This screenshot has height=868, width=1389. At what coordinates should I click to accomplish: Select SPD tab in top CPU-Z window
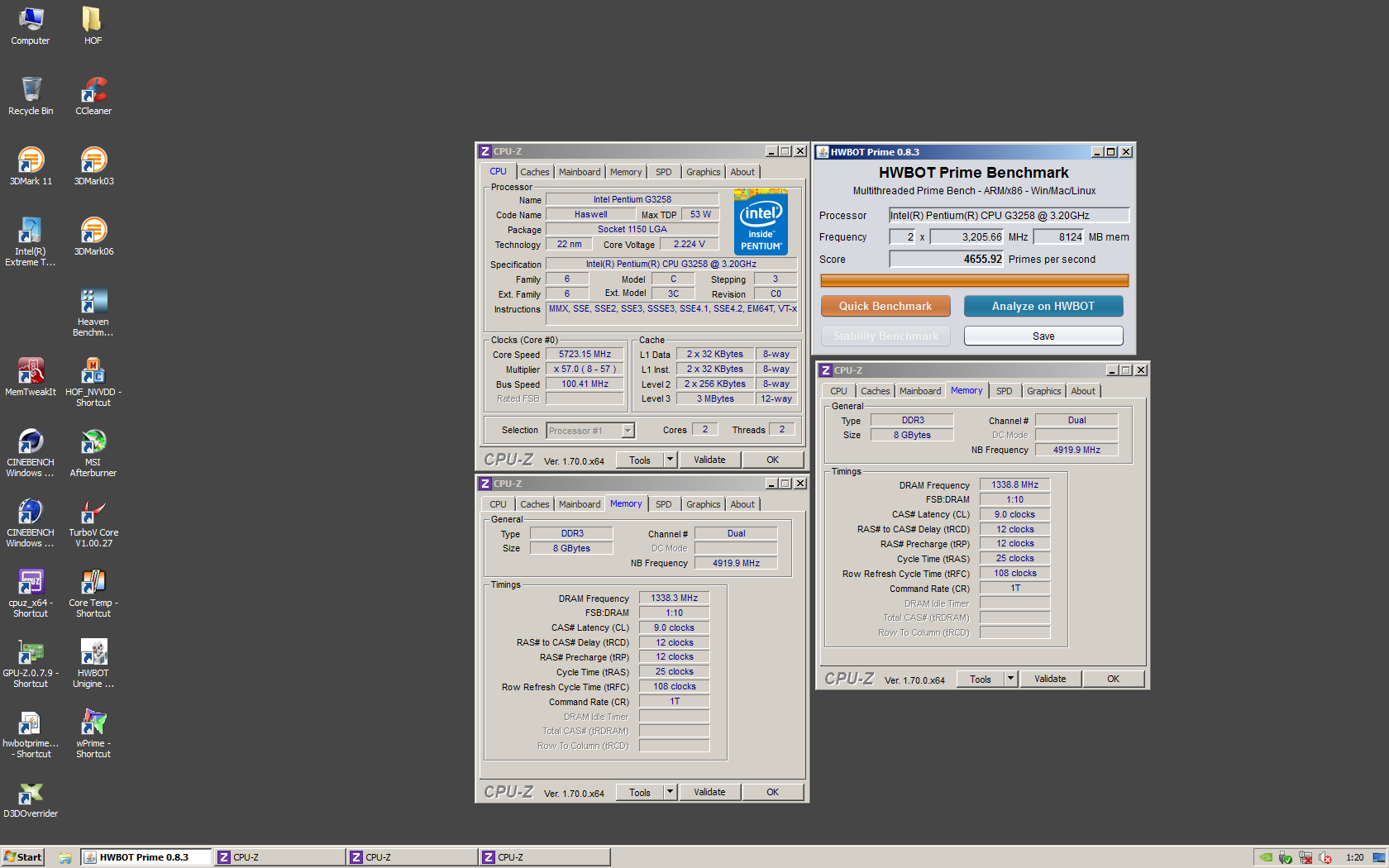[x=664, y=172]
